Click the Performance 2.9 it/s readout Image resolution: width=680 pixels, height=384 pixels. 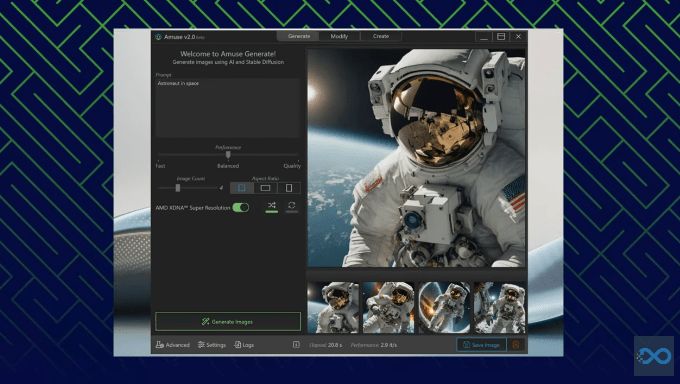coord(374,345)
